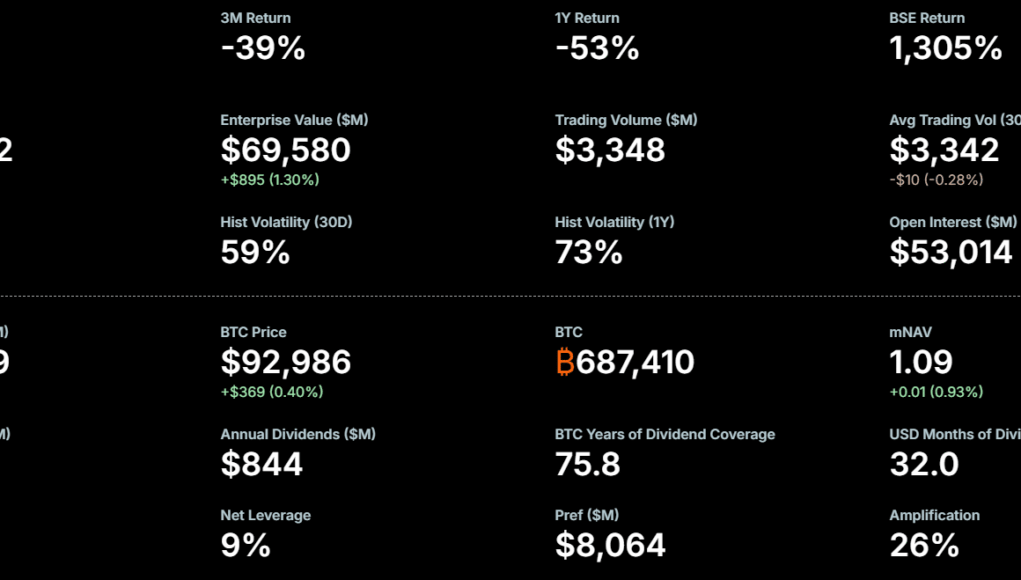Click the Pref ($M) $8,064 figure
This screenshot has height=580, width=1021.
[x=610, y=545]
